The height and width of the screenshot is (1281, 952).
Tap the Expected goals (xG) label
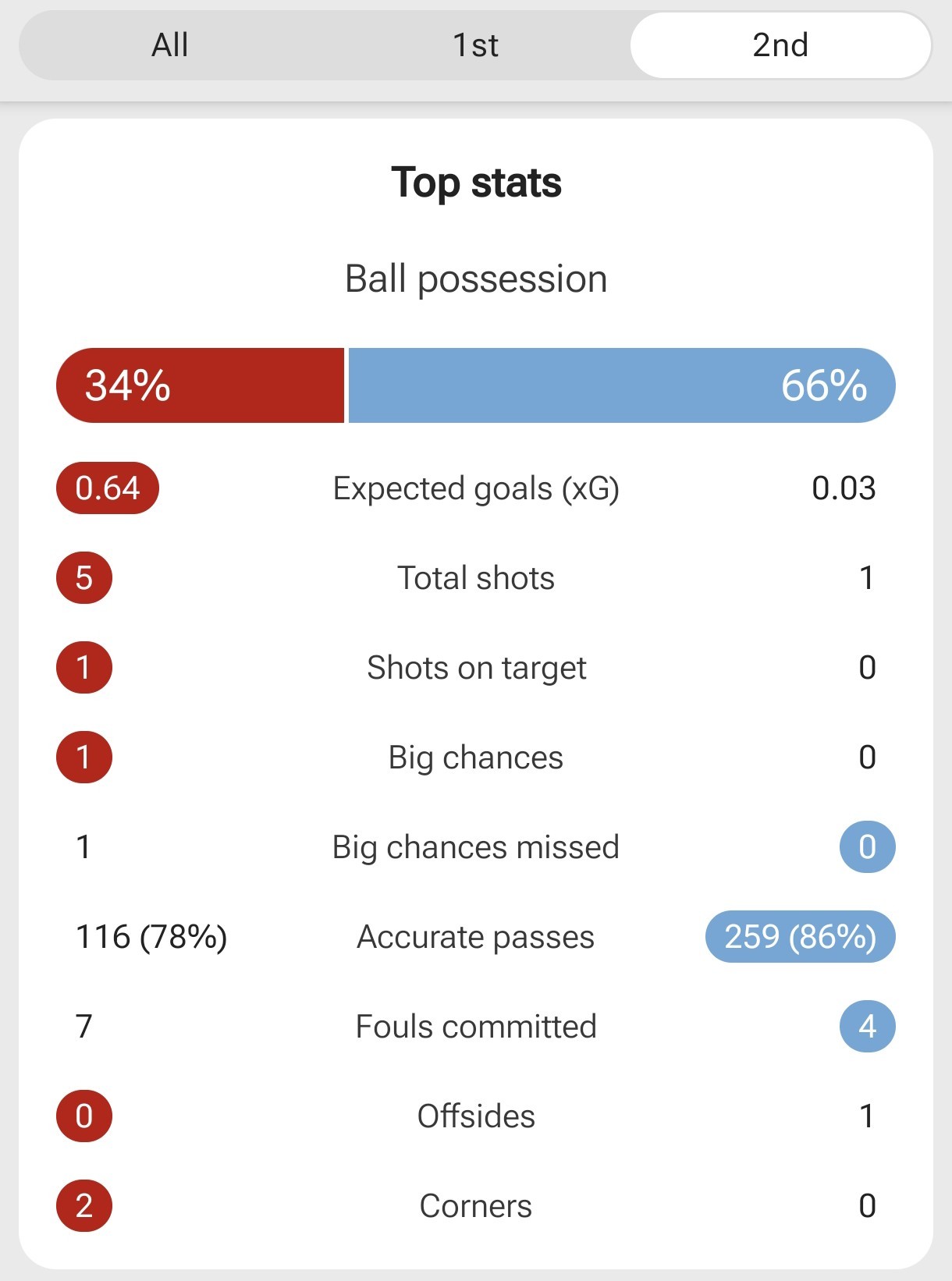476,488
